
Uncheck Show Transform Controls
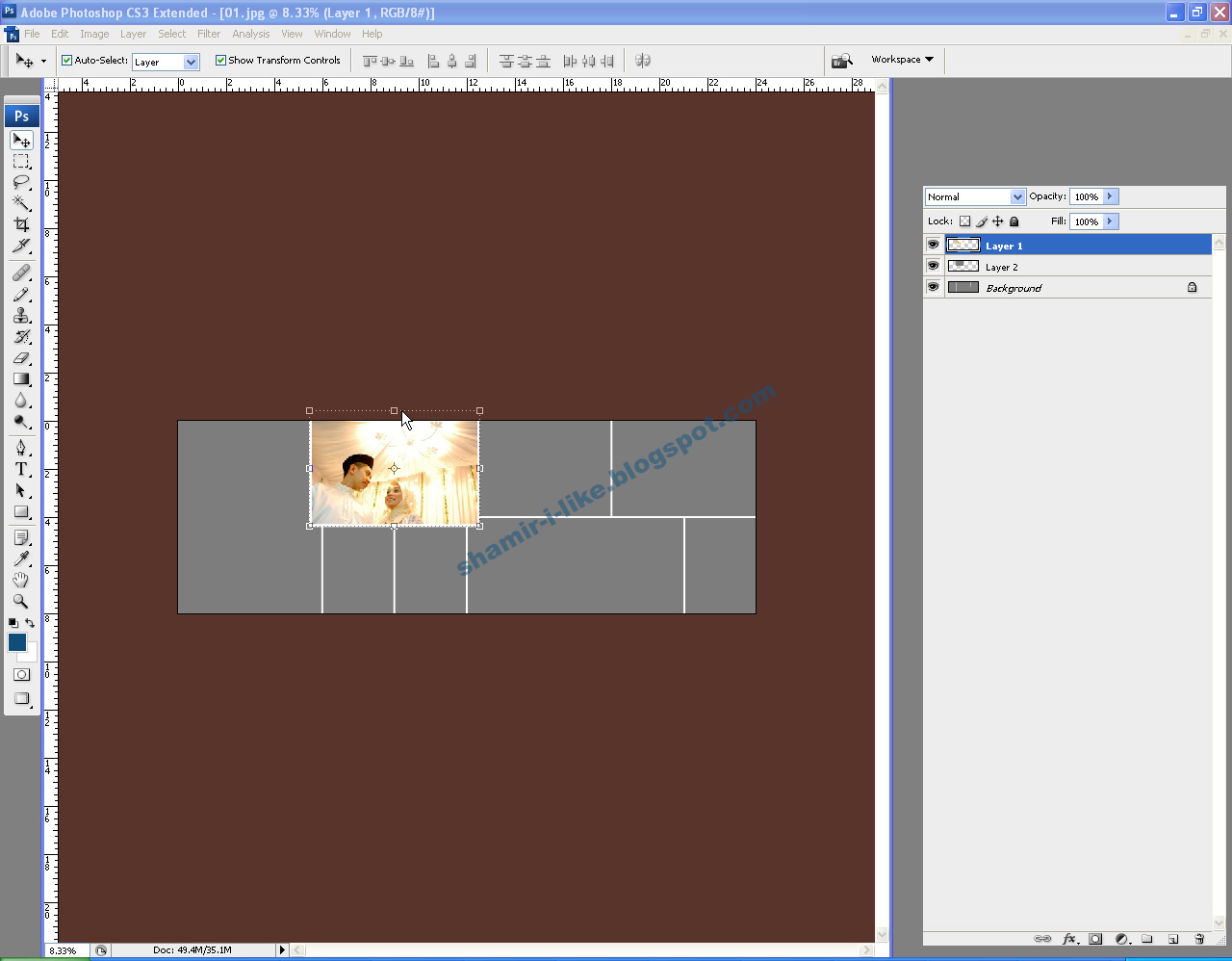220,60
